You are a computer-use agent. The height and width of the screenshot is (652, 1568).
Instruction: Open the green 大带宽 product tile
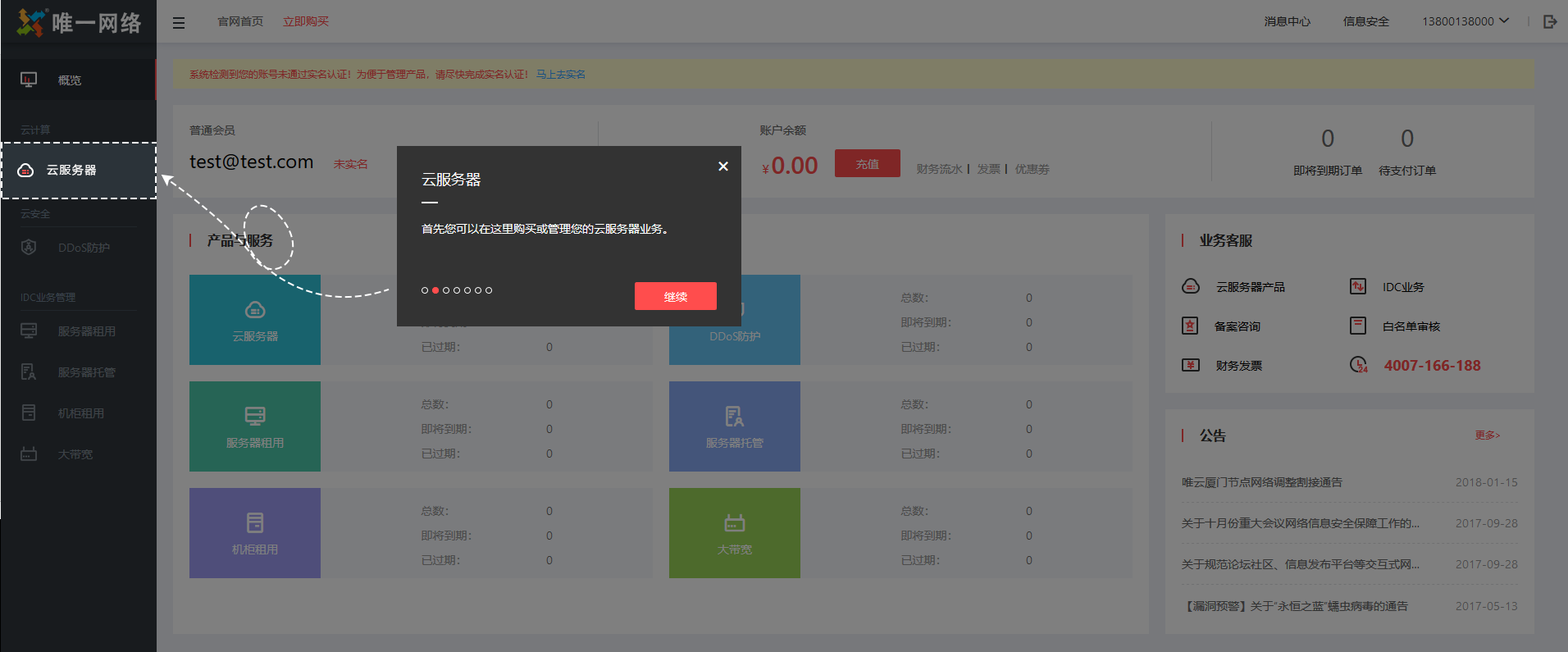pyautogui.click(x=735, y=533)
